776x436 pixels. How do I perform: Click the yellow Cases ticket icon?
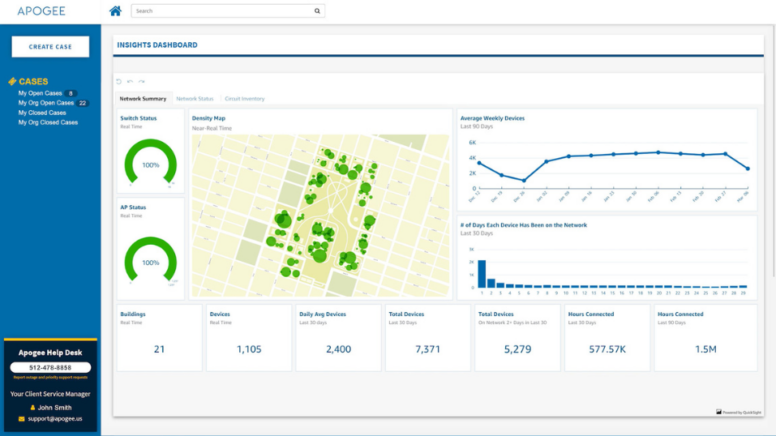tap(11, 82)
